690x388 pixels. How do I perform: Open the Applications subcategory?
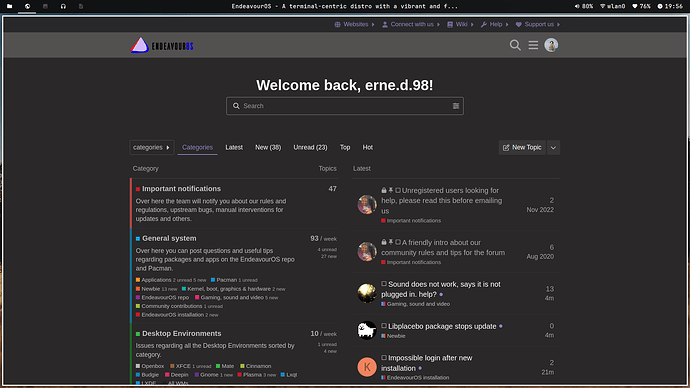(x=156, y=280)
